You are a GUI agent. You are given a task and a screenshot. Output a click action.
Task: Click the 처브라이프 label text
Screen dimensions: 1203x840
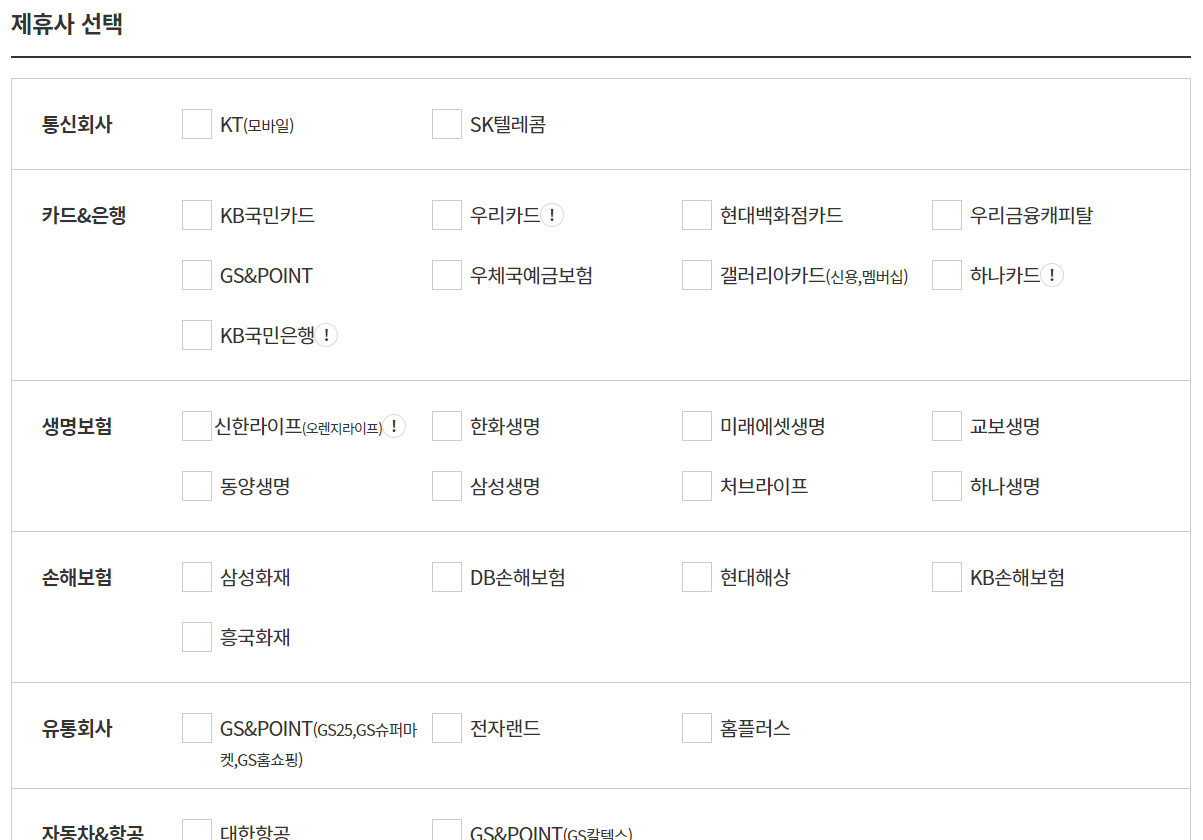(764, 486)
